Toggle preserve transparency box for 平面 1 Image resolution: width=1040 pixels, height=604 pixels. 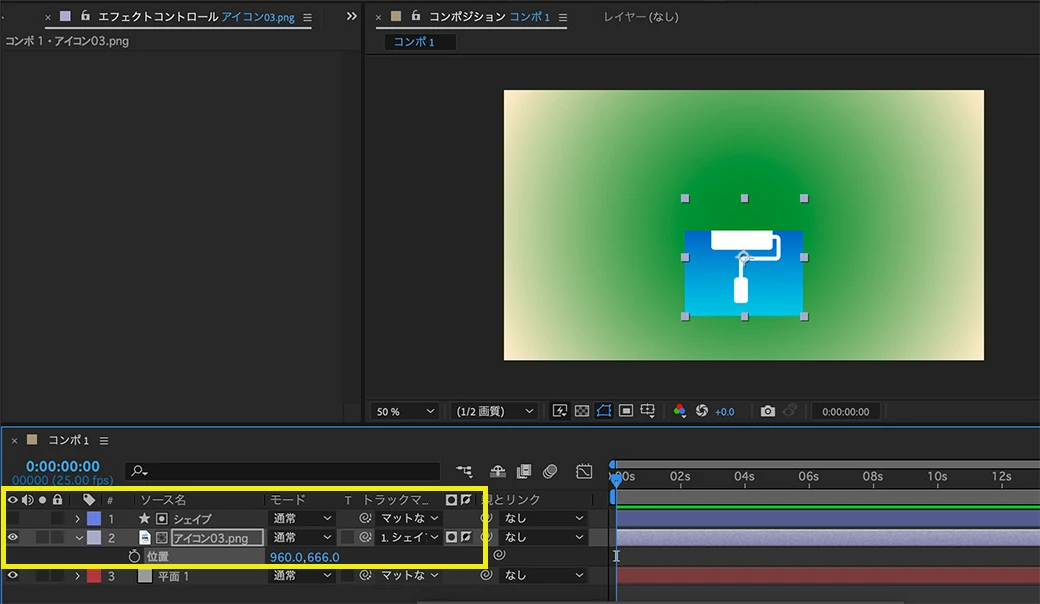[348, 575]
